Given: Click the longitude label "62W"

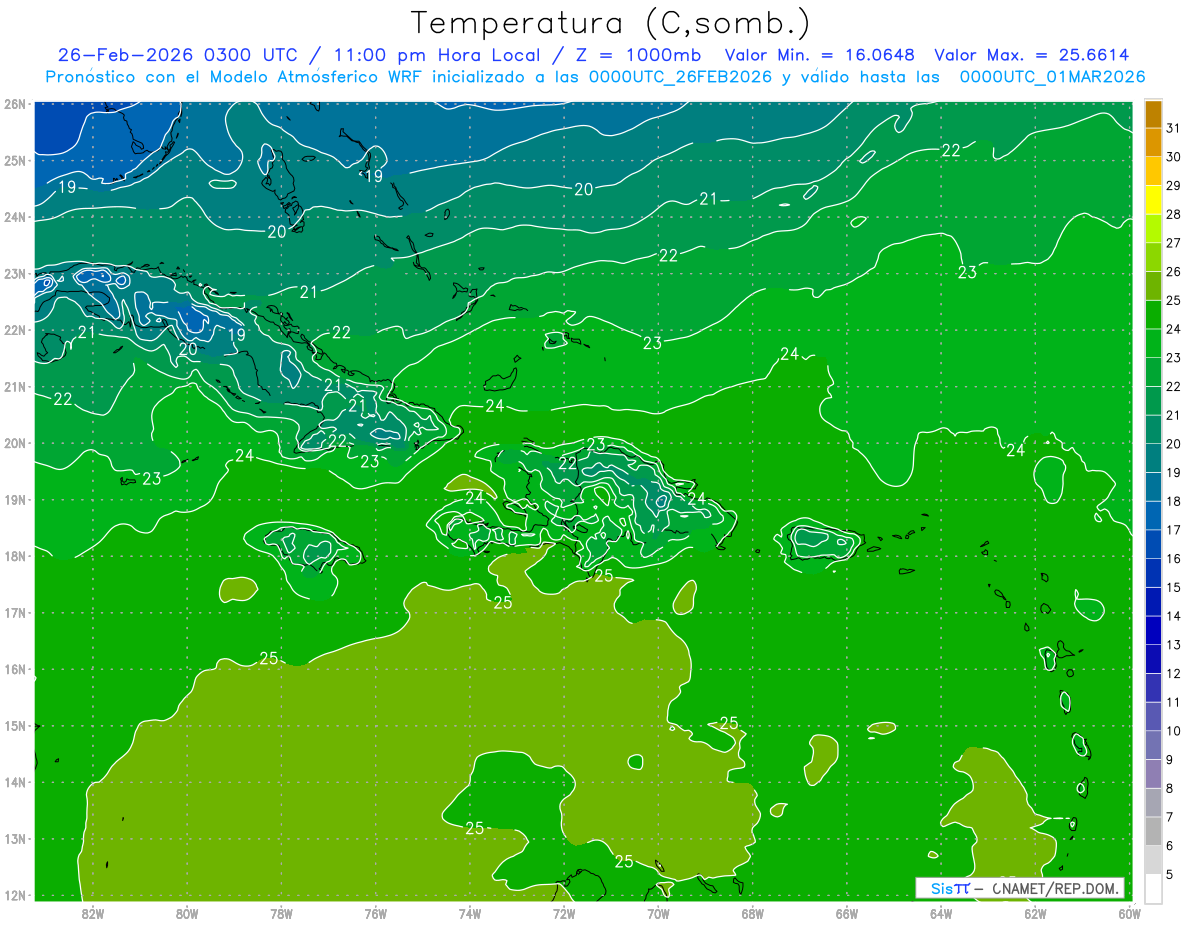Looking at the screenshot, I should (x=1036, y=913).
